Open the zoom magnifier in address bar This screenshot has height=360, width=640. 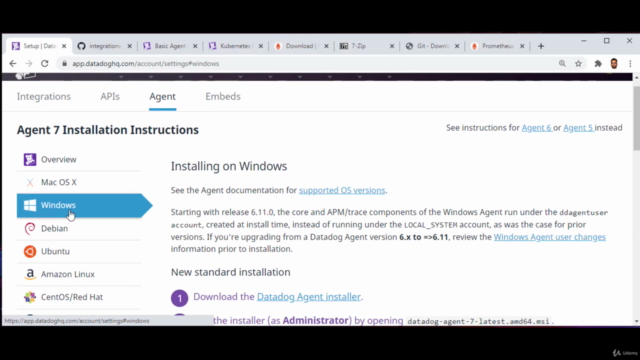(x=562, y=64)
